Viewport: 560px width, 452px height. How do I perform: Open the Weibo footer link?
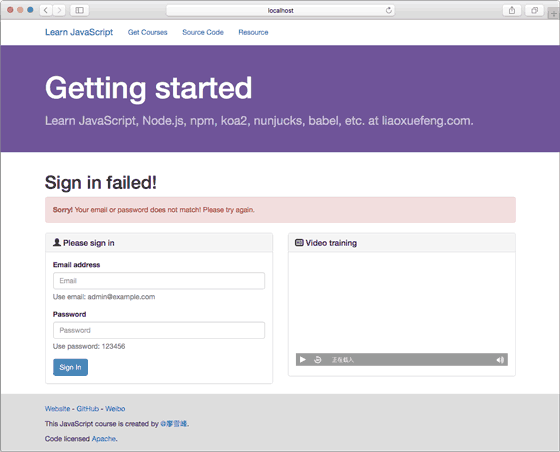[115, 408]
